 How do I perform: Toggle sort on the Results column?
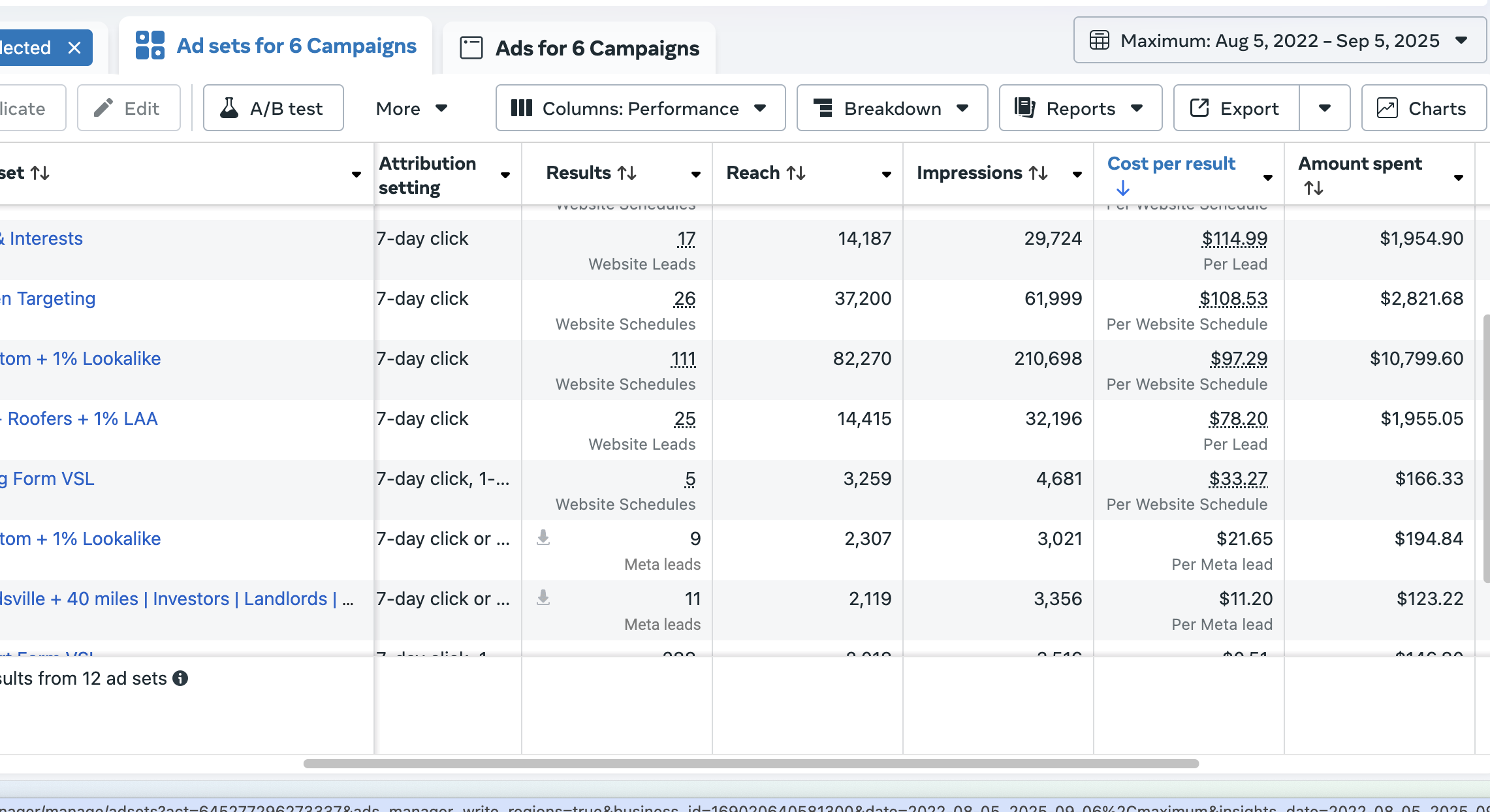point(627,172)
